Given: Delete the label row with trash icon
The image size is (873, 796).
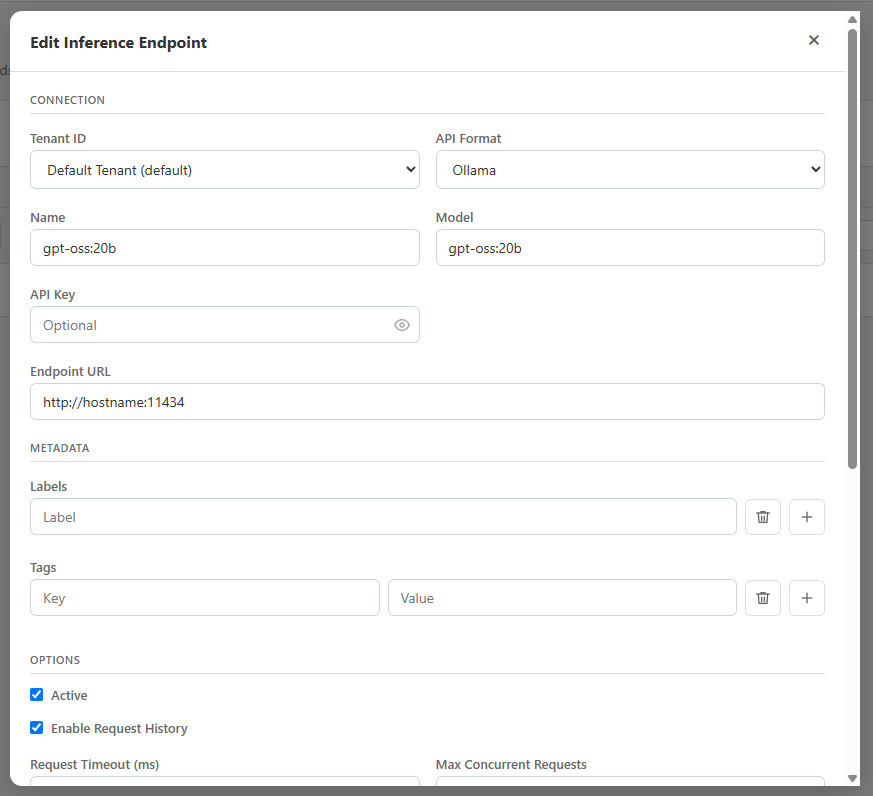Looking at the screenshot, I should [x=763, y=517].
